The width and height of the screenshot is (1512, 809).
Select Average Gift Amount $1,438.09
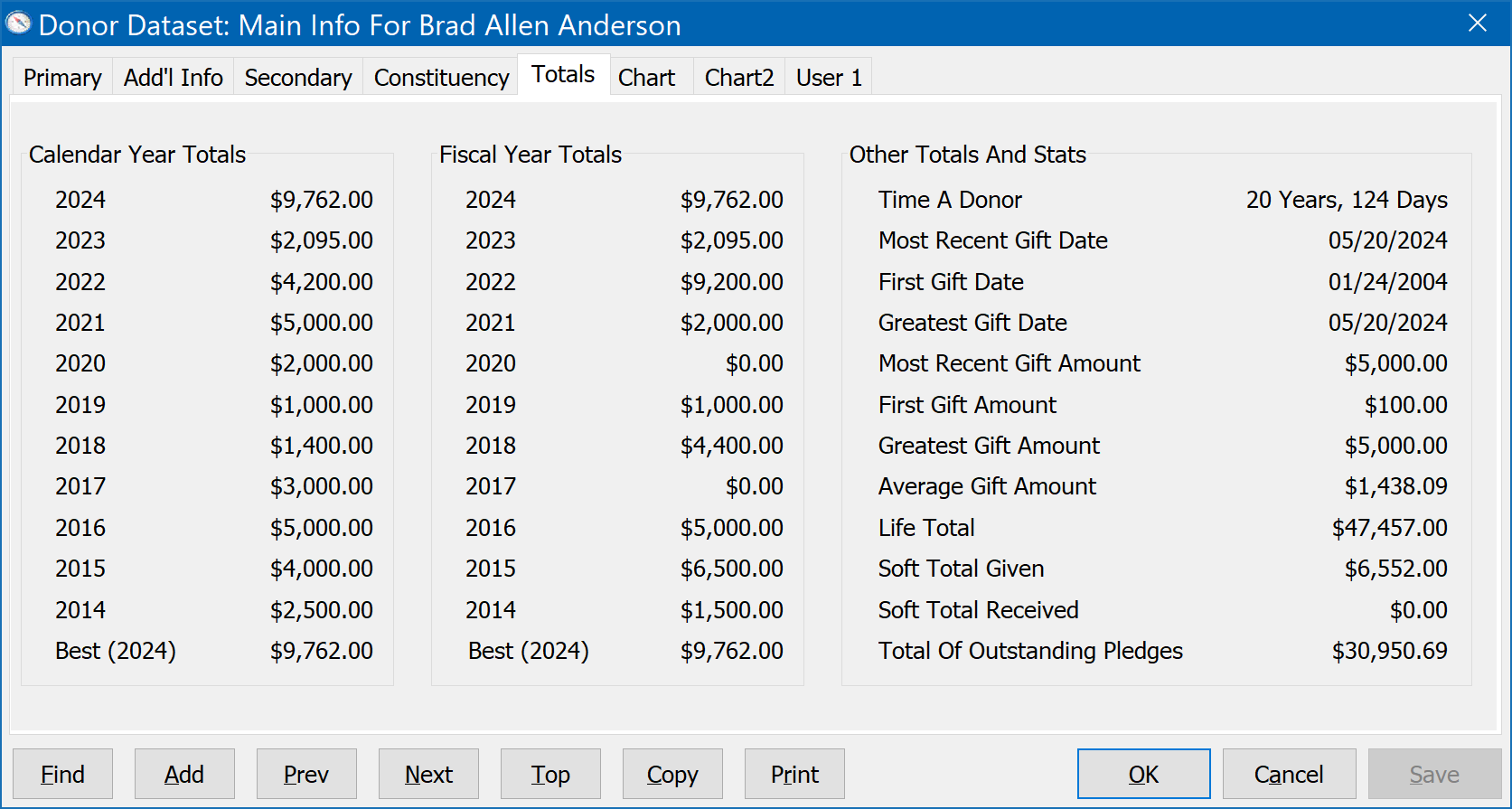(x=1396, y=486)
